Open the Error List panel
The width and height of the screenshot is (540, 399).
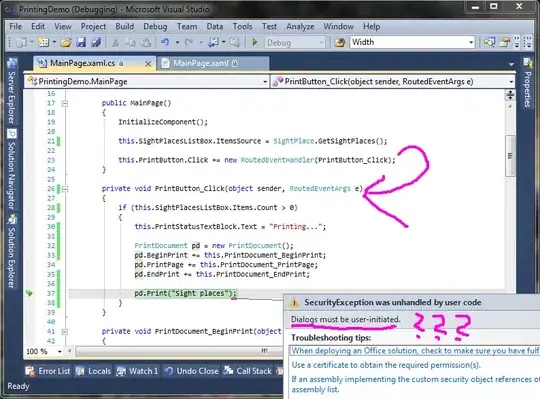click(48, 371)
